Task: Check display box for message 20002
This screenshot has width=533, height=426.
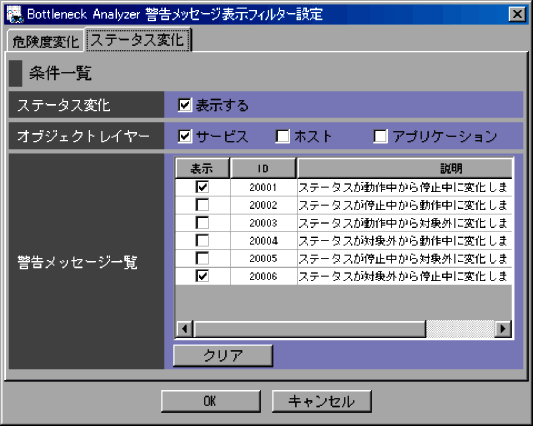Action: click(x=202, y=205)
